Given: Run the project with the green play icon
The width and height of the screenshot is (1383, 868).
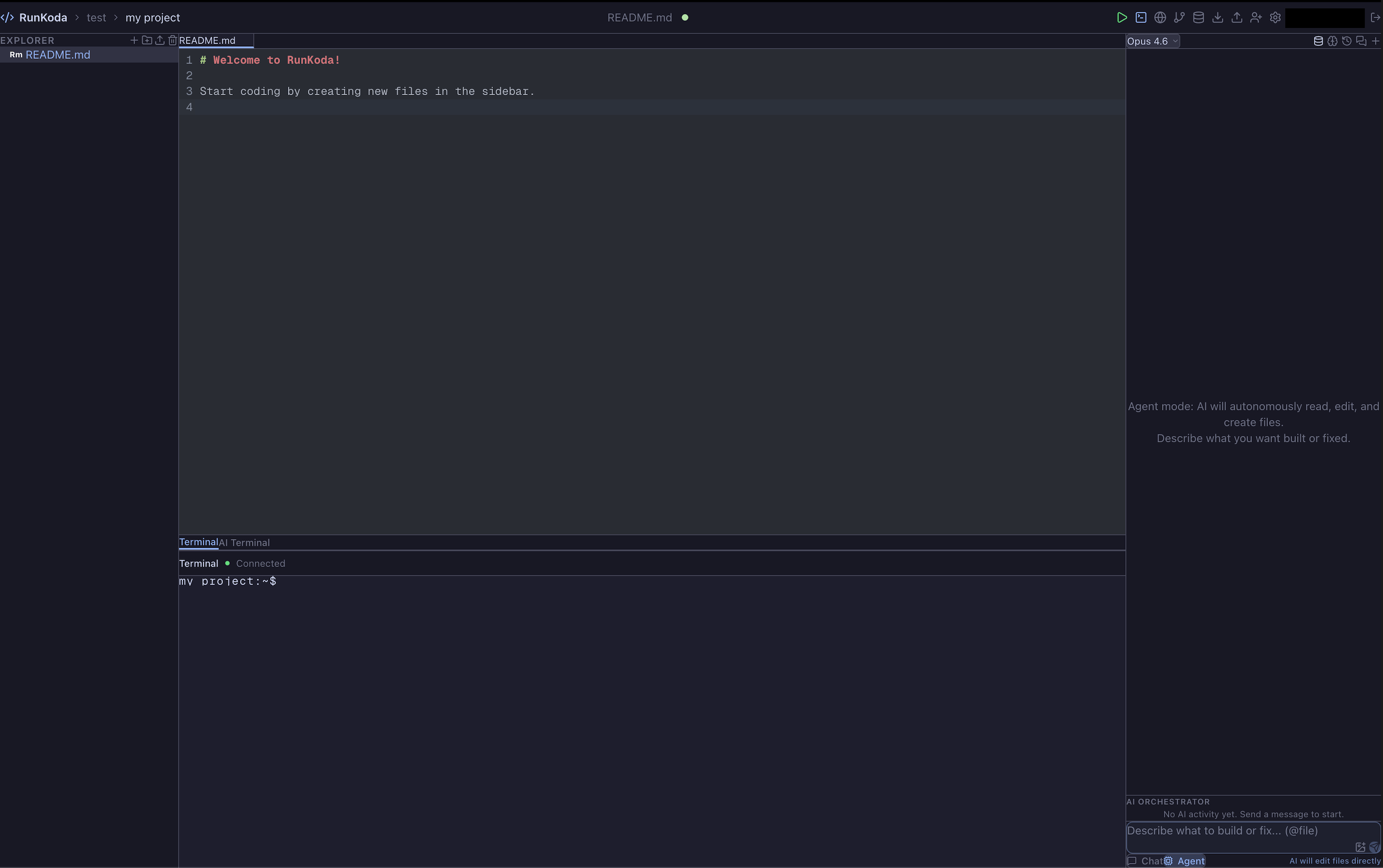Looking at the screenshot, I should point(1121,18).
